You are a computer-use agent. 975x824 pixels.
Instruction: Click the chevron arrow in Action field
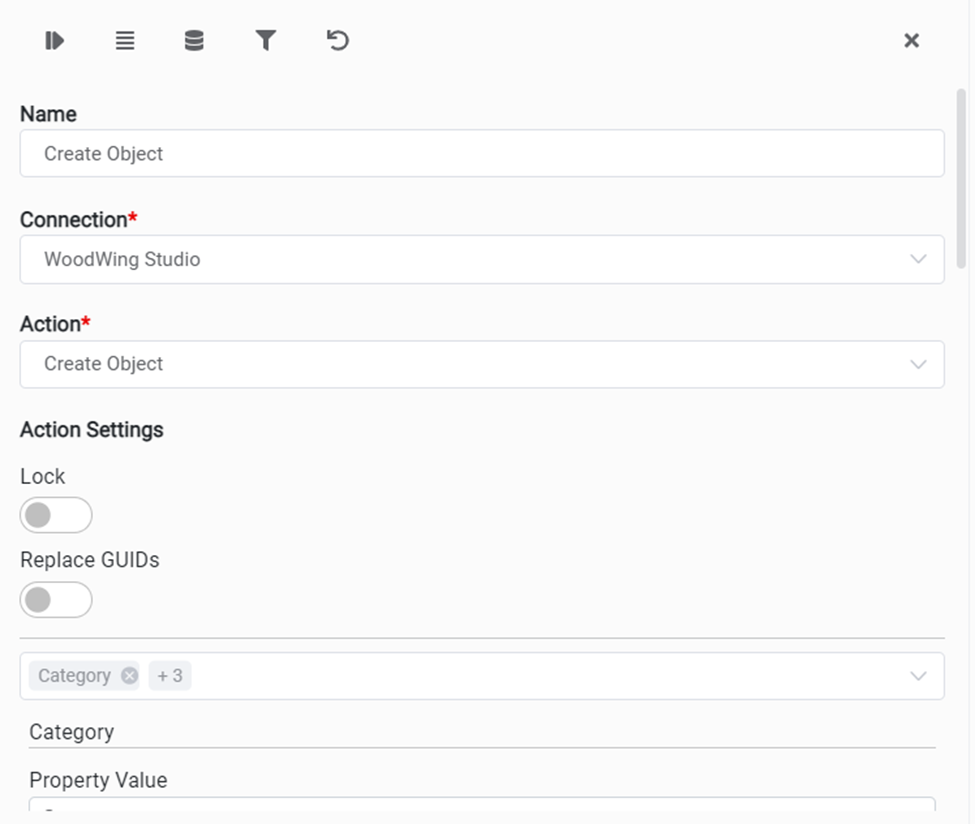pyautogui.click(x=918, y=365)
